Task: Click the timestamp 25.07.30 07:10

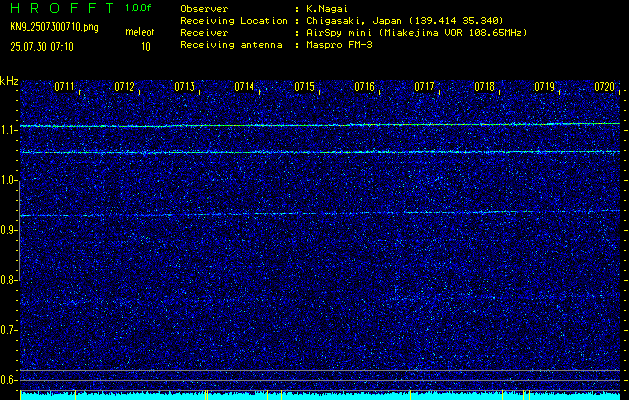Action: coord(42,47)
